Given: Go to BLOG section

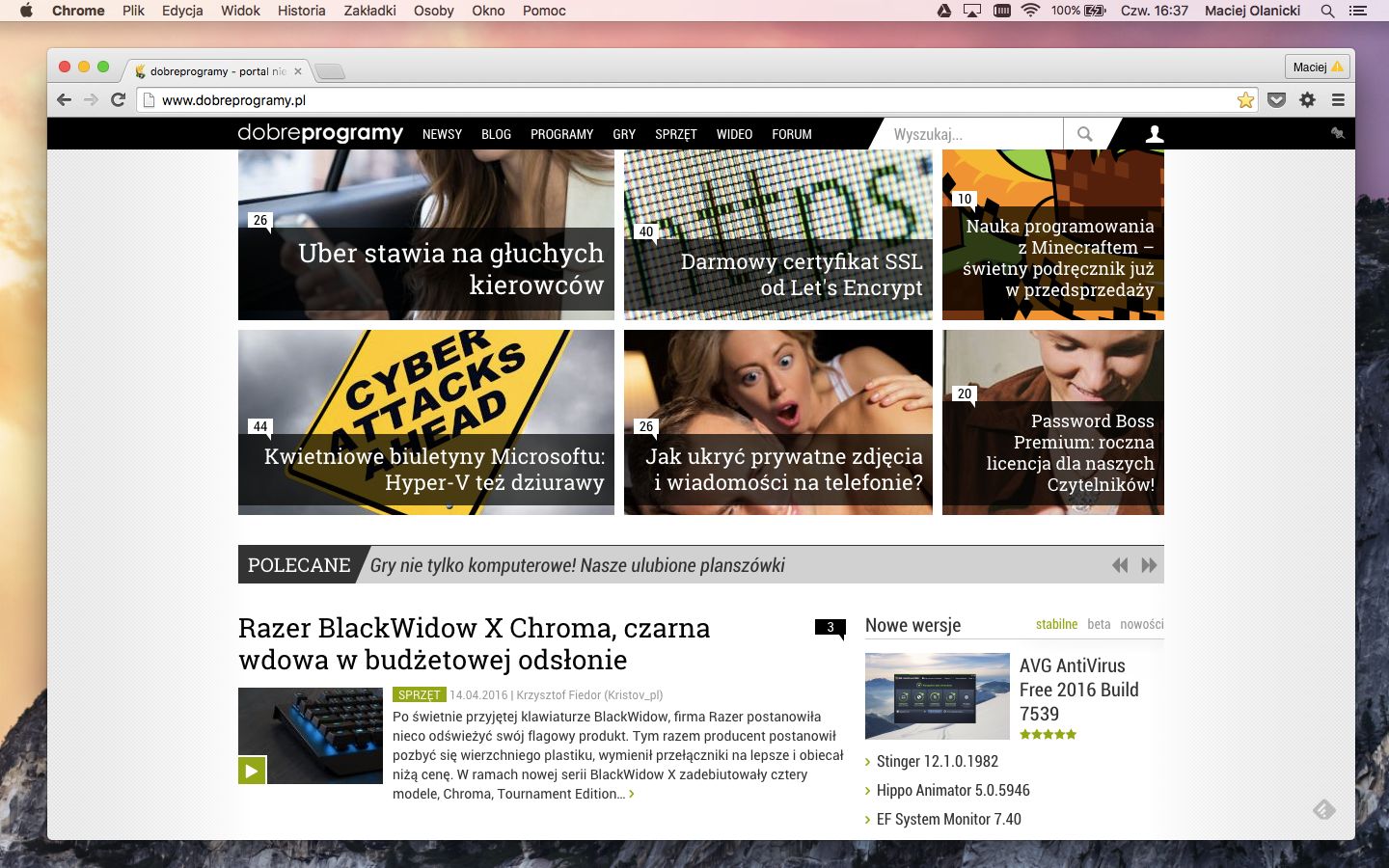Looking at the screenshot, I should [x=496, y=134].
